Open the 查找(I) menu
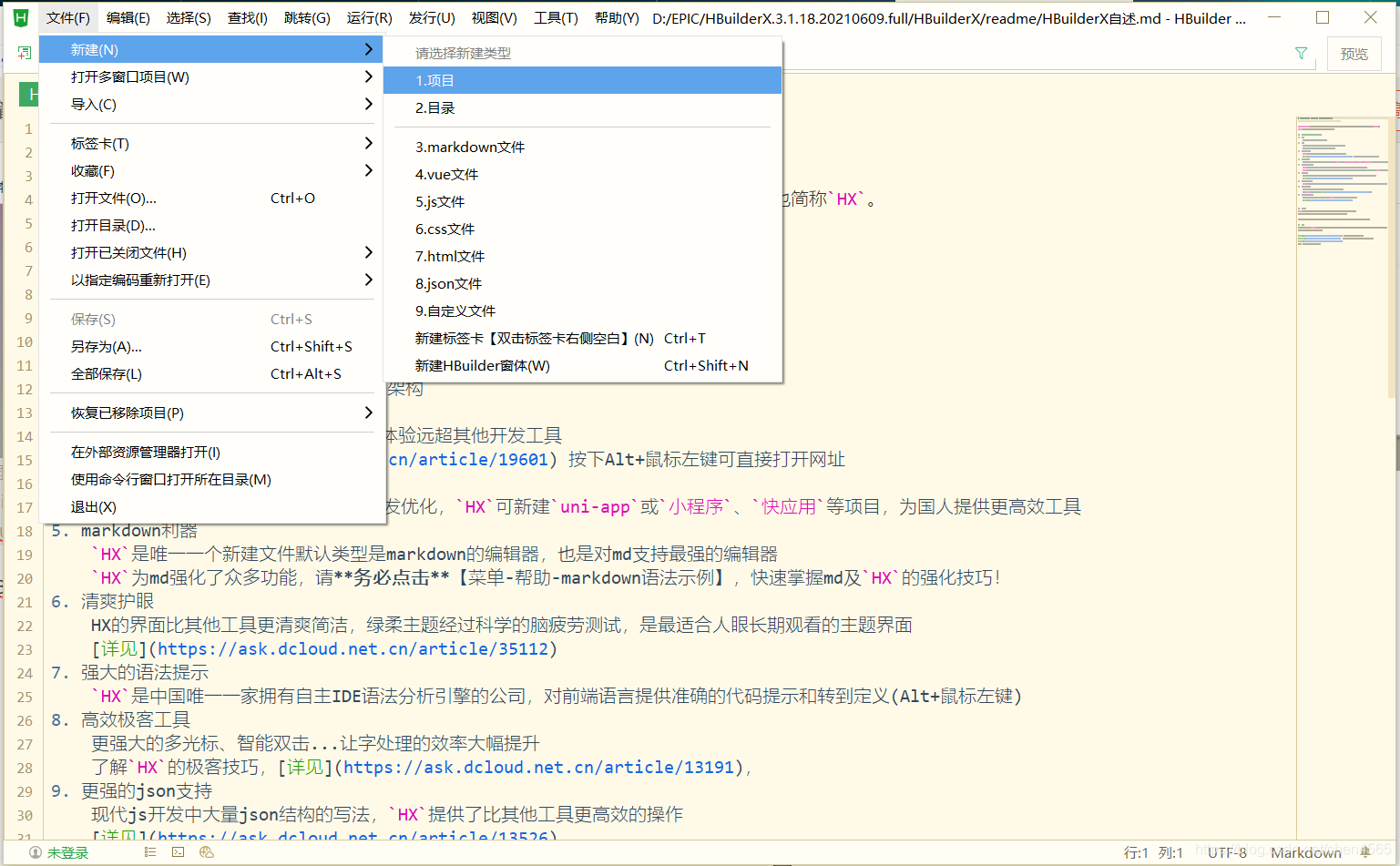The height and width of the screenshot is (866, 1400). [x=248, y=17]
